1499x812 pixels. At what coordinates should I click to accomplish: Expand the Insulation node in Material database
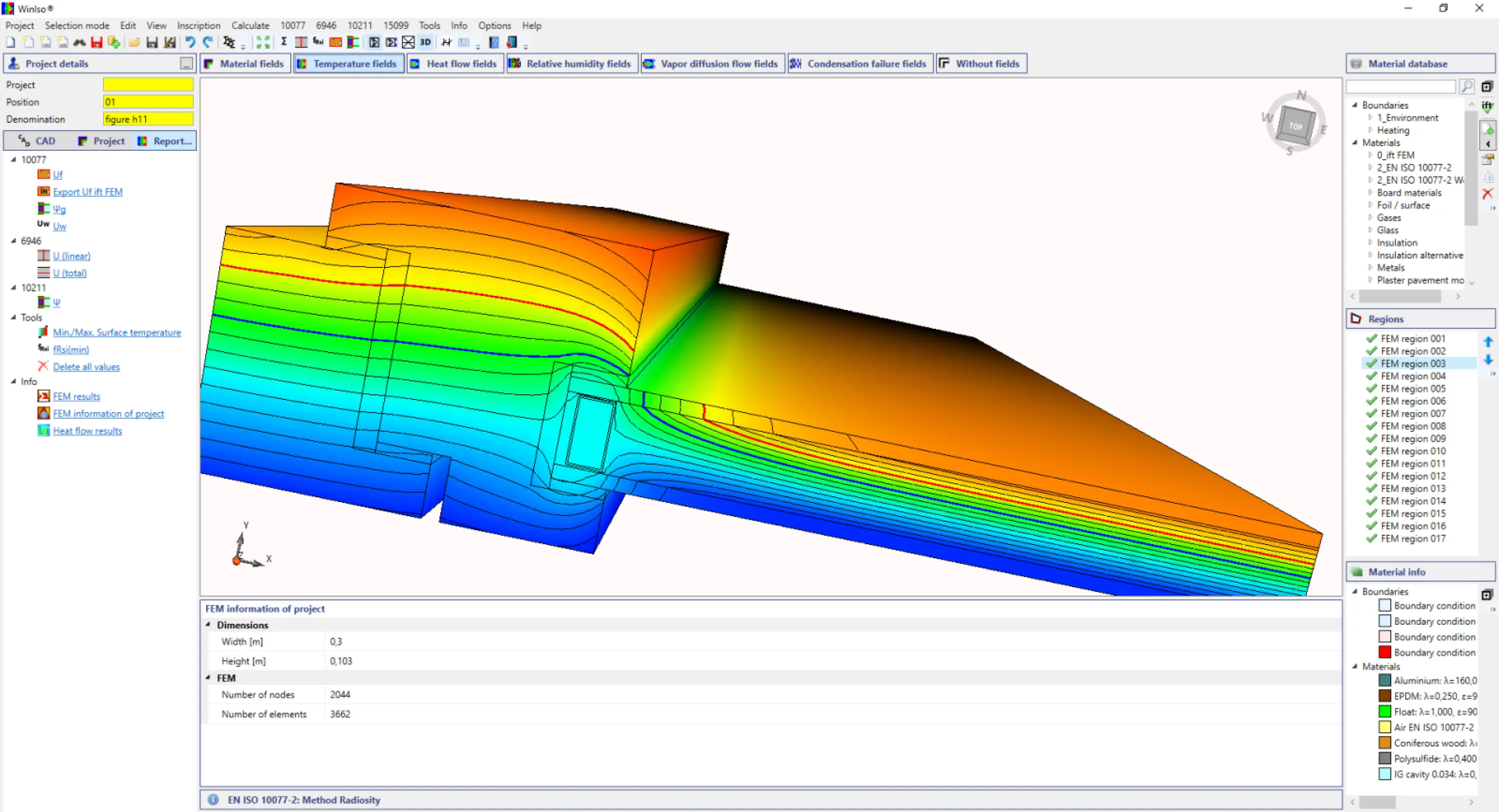click(1371, 243)
